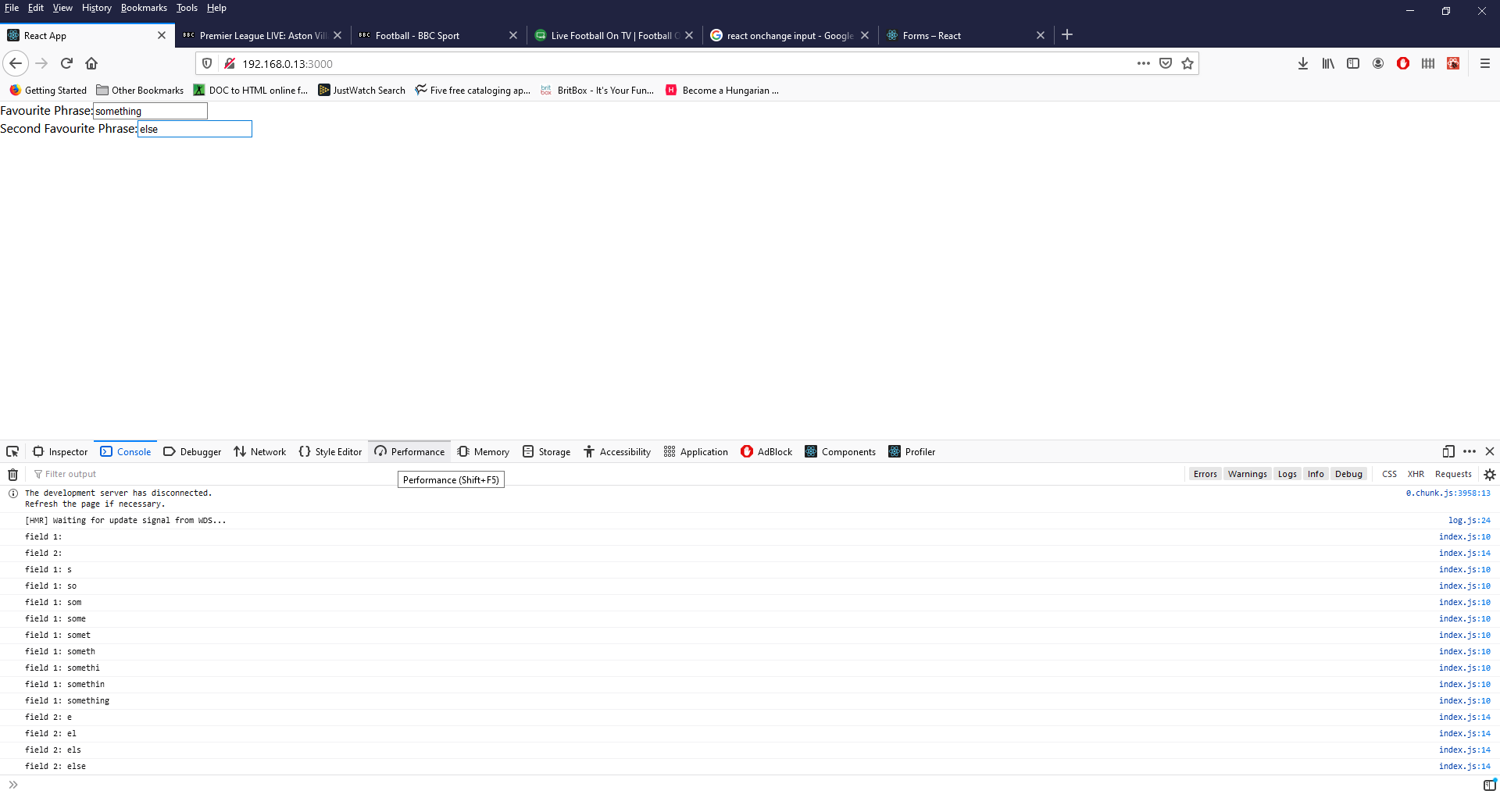Open the Downloads panel
Viewport: 1500px width, 812px height.
[1303, 63]
